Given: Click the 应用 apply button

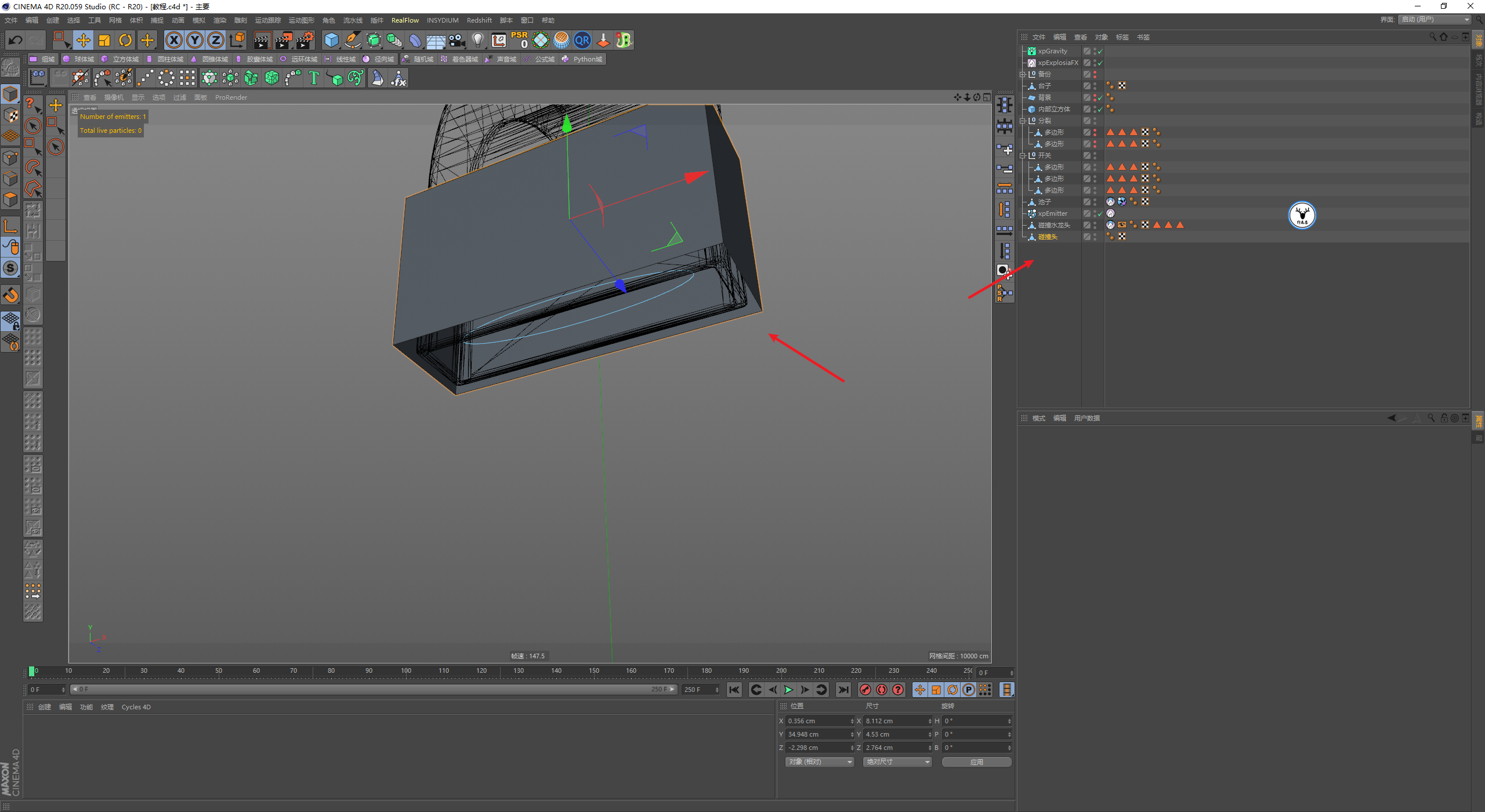Looking at the screenshot, I should (976, 762).
